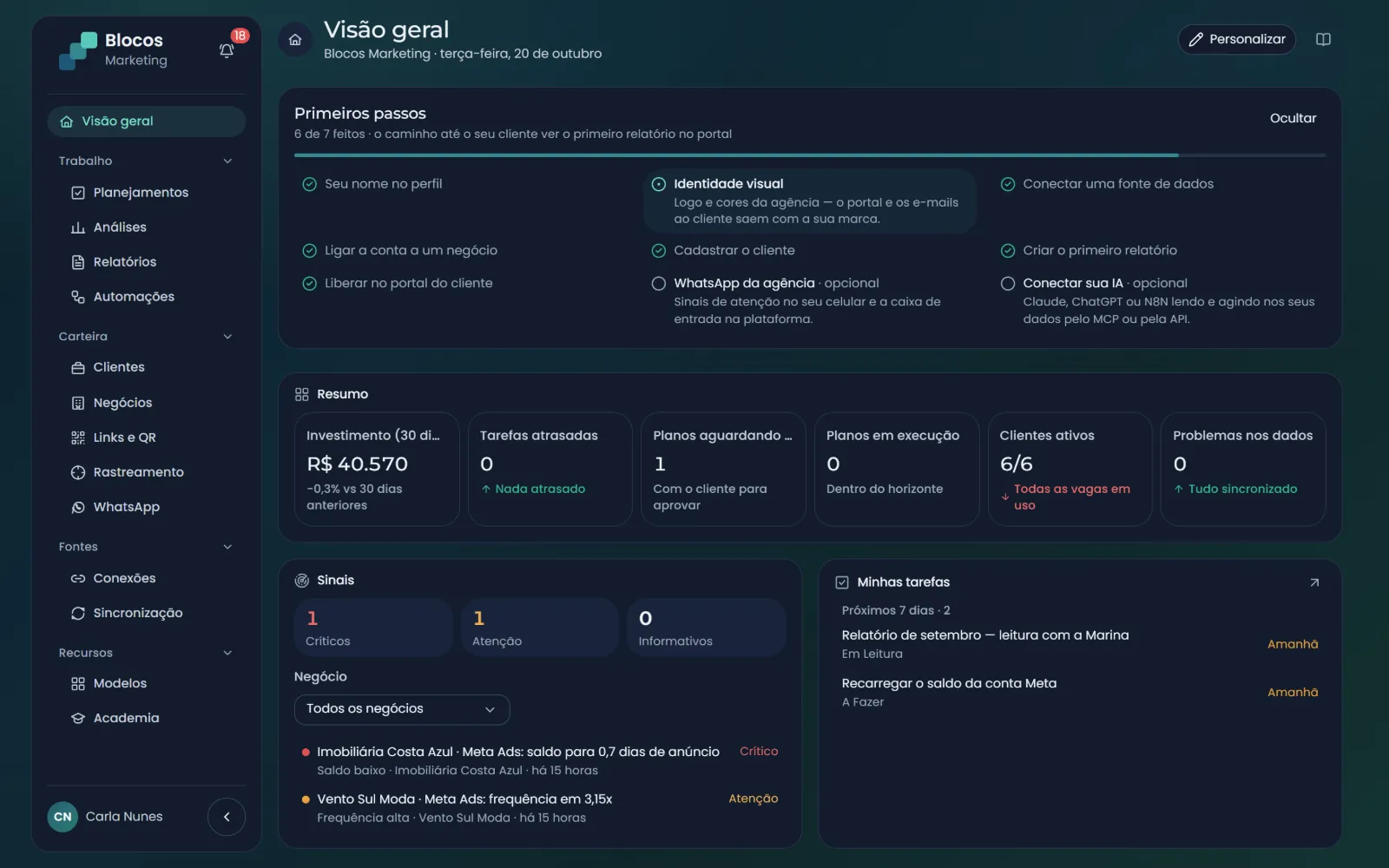Click the Seu nome no perfil check mark
The height and width of the screenshot is (868, 1389).
(309, 184)
